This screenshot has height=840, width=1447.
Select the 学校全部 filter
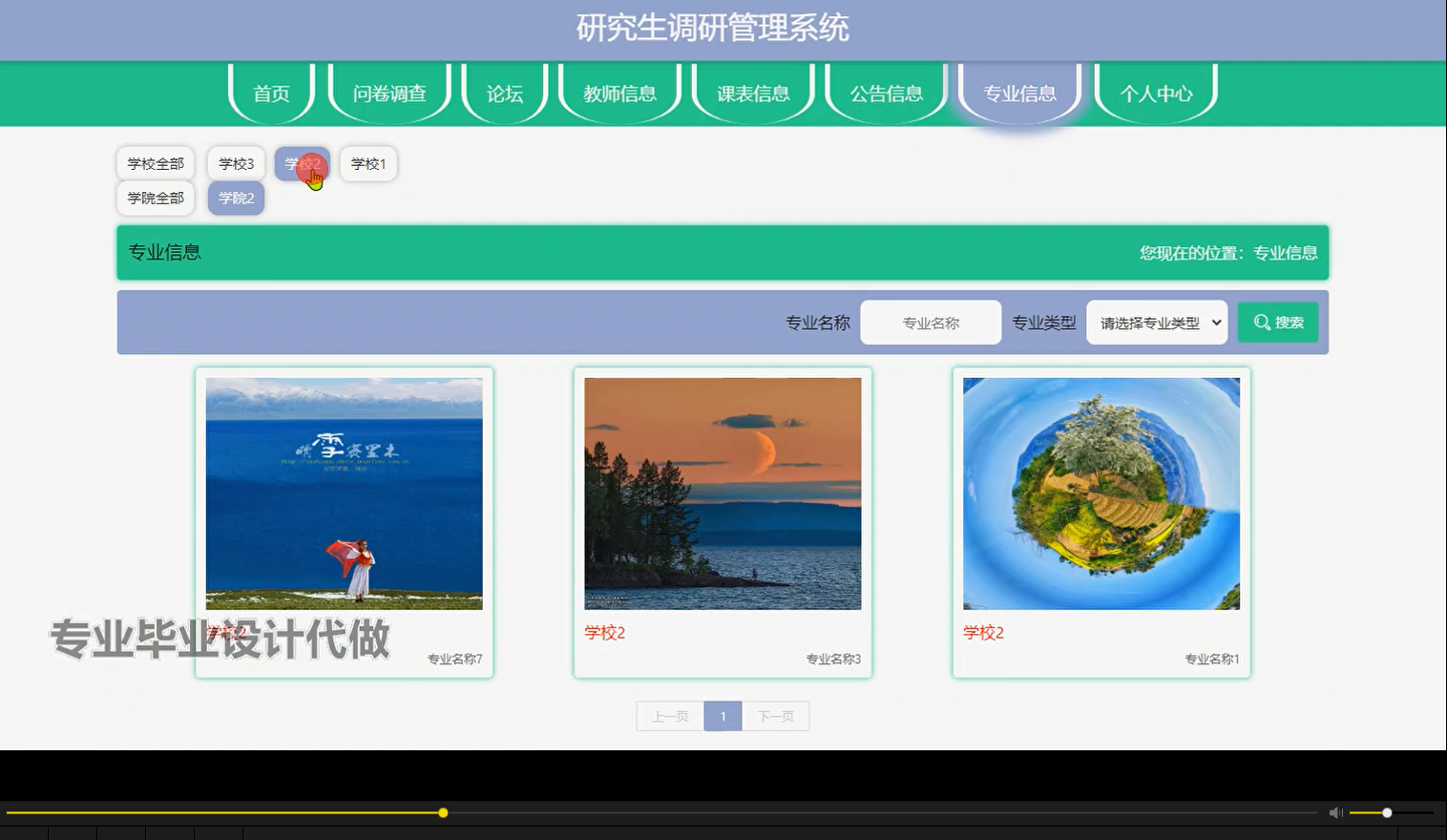[x=155, y=162]
